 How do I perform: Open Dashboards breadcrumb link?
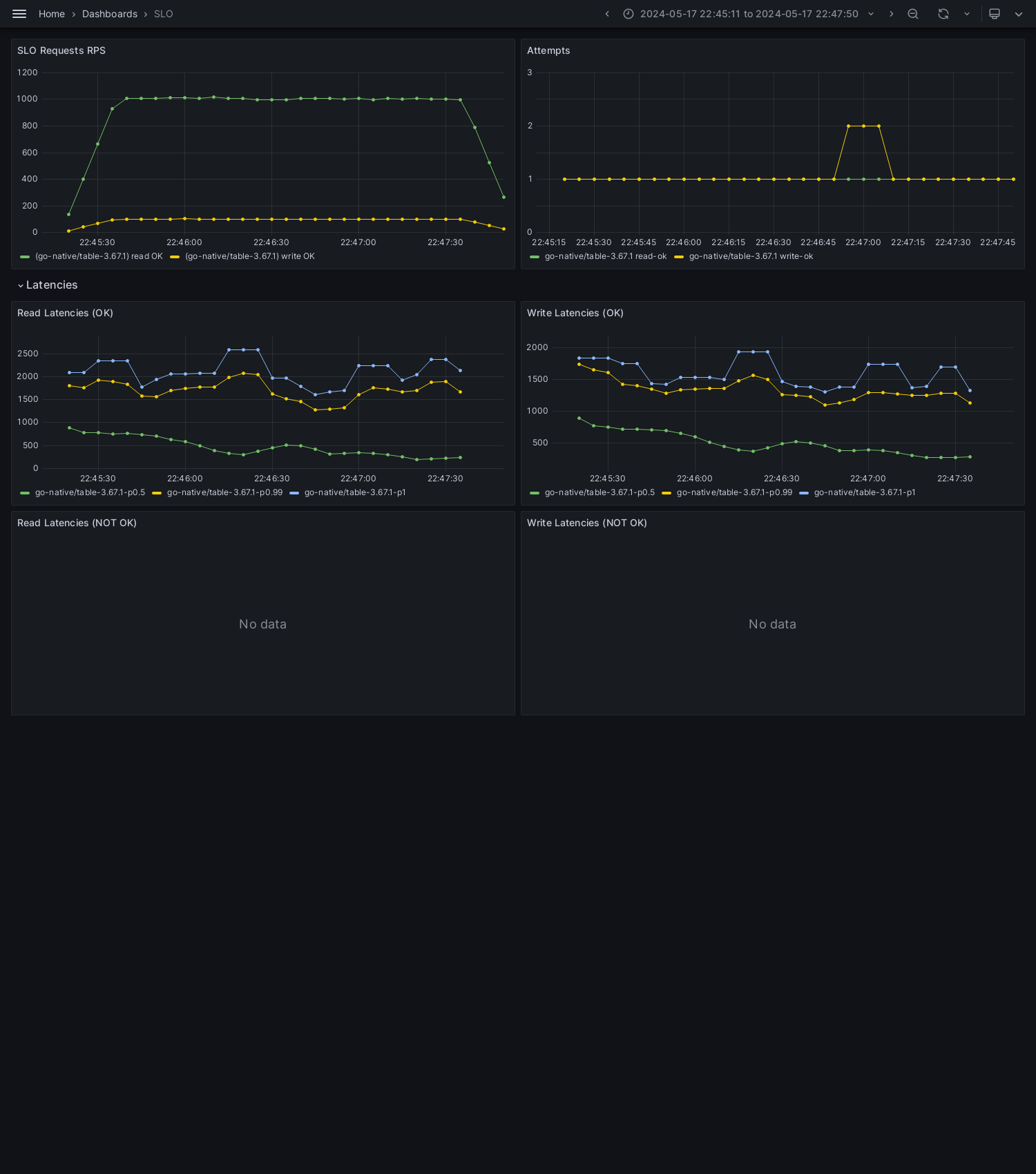pyautogui.click(x=110, y=14)
